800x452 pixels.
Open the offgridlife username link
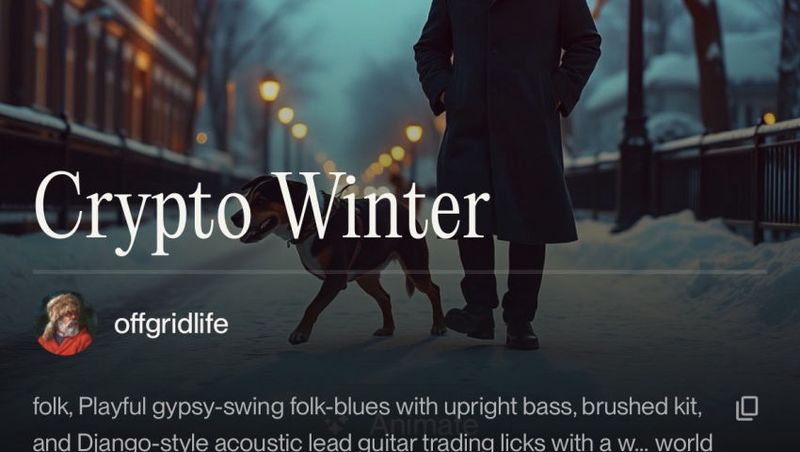[171, 324]
